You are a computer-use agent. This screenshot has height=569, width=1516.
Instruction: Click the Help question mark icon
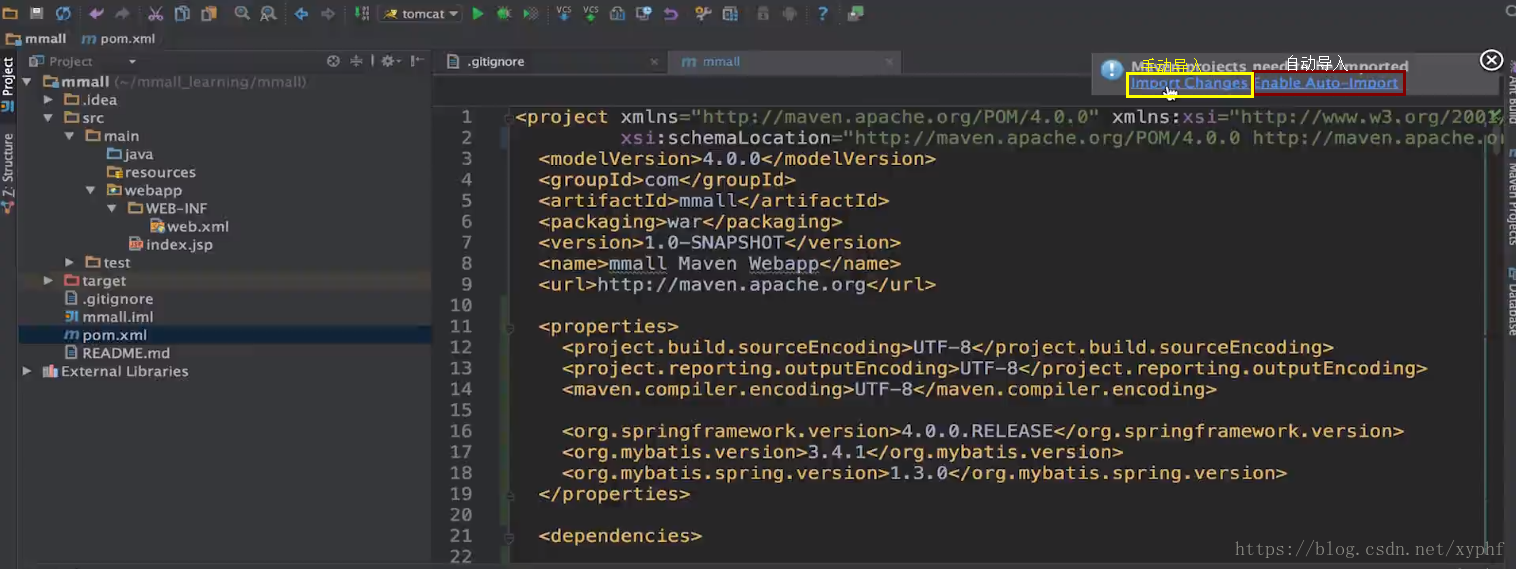tap(823, 14)
